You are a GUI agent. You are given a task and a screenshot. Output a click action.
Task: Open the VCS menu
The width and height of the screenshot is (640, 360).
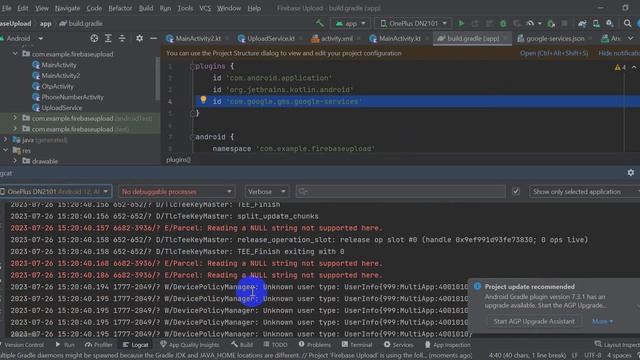[x=205, y=8]
